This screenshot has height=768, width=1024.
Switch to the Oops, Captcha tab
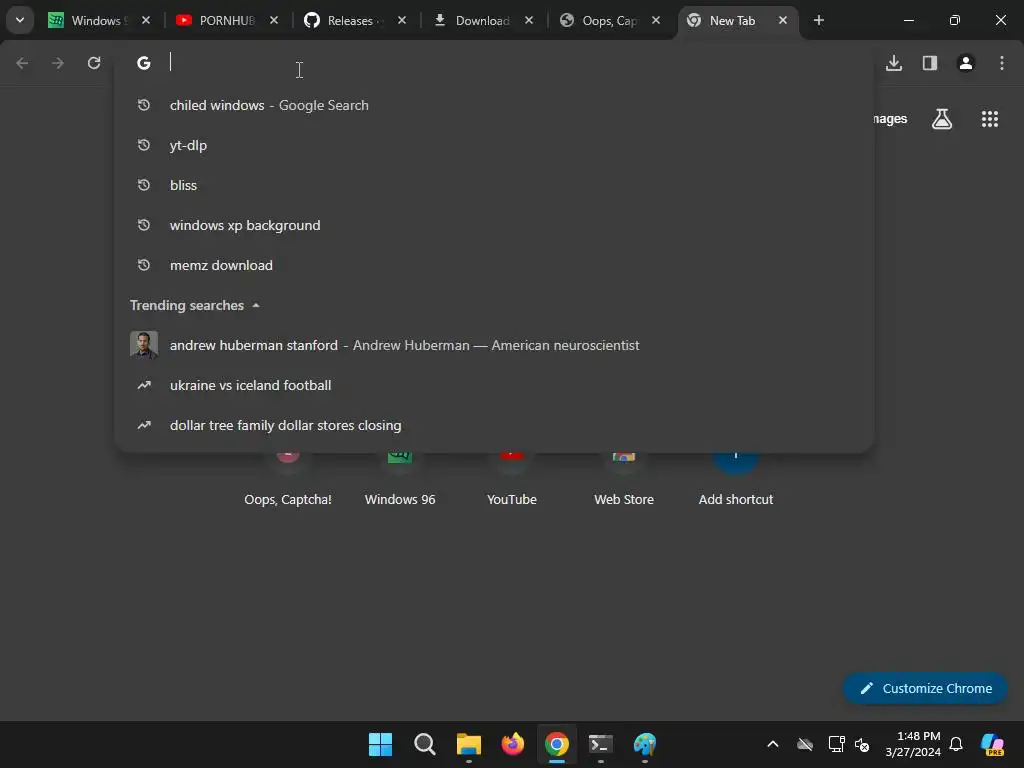(609, 20)
